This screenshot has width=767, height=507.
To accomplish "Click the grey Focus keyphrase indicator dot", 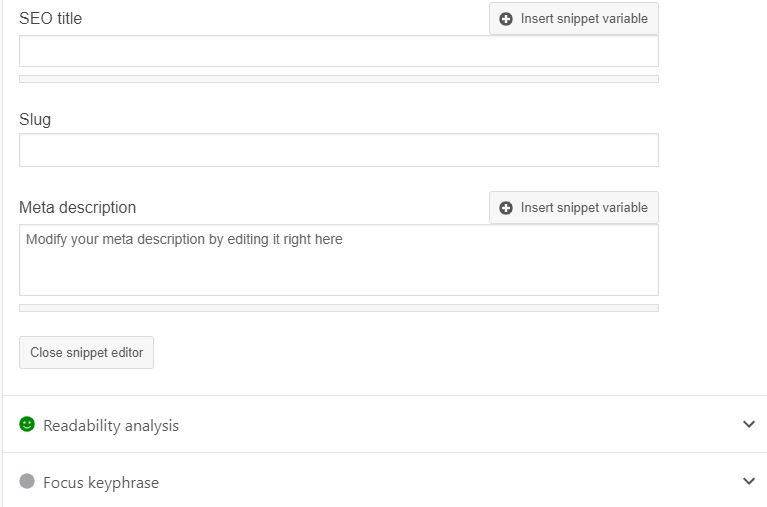I will tap(27, 481).
